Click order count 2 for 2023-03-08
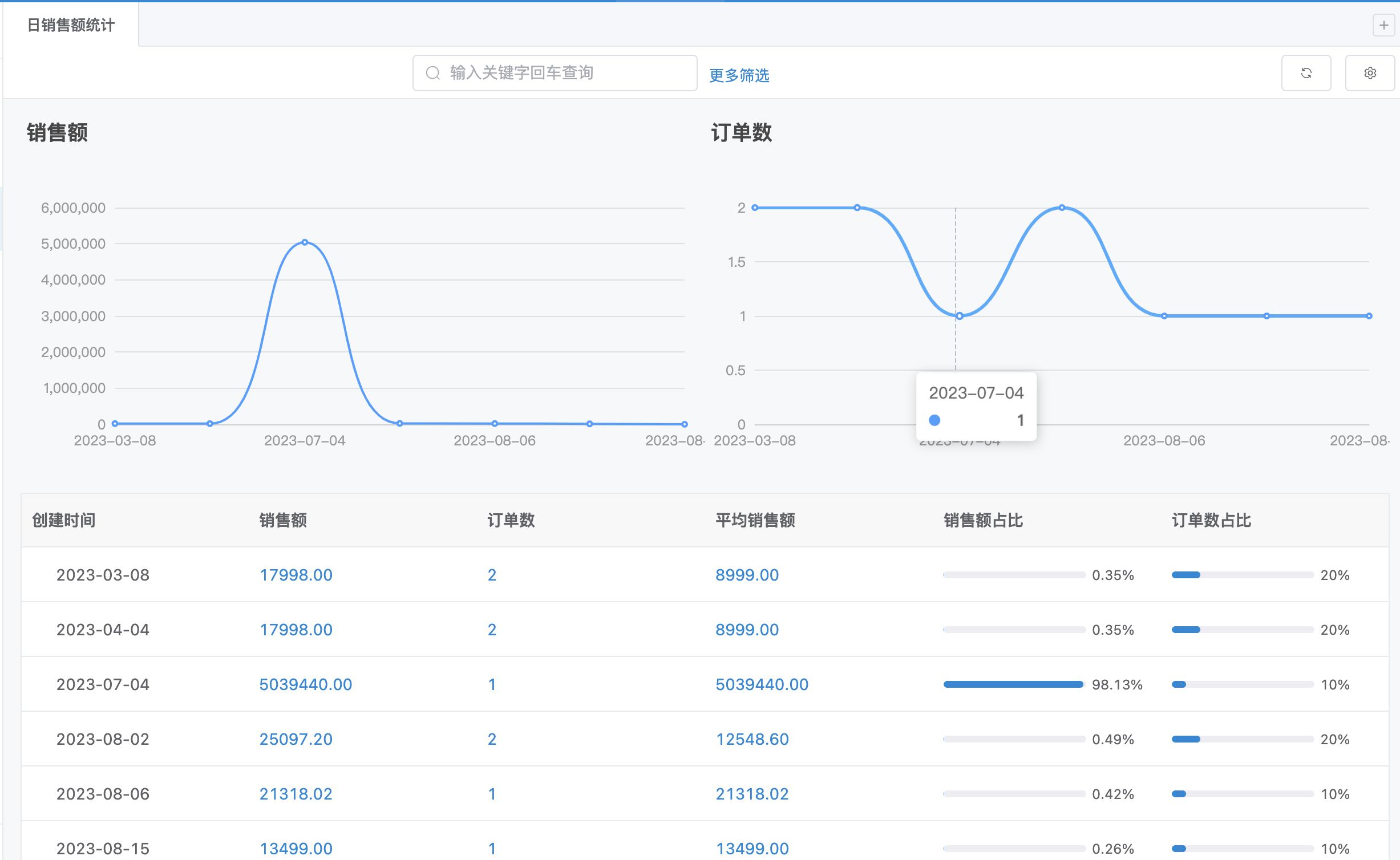The image size is (1400, 860). tap(492, 575)
